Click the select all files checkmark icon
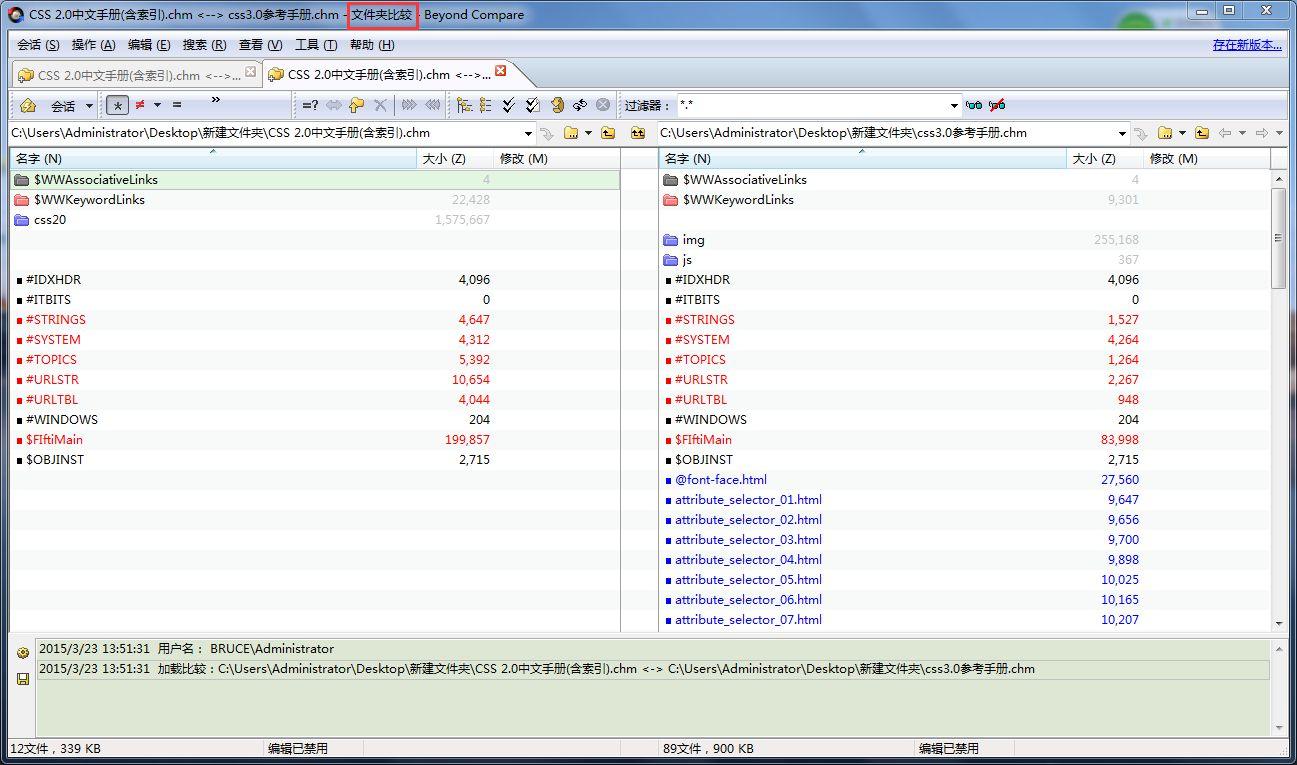This screenshot has height=765, width=1297. [x=508, y=104]
